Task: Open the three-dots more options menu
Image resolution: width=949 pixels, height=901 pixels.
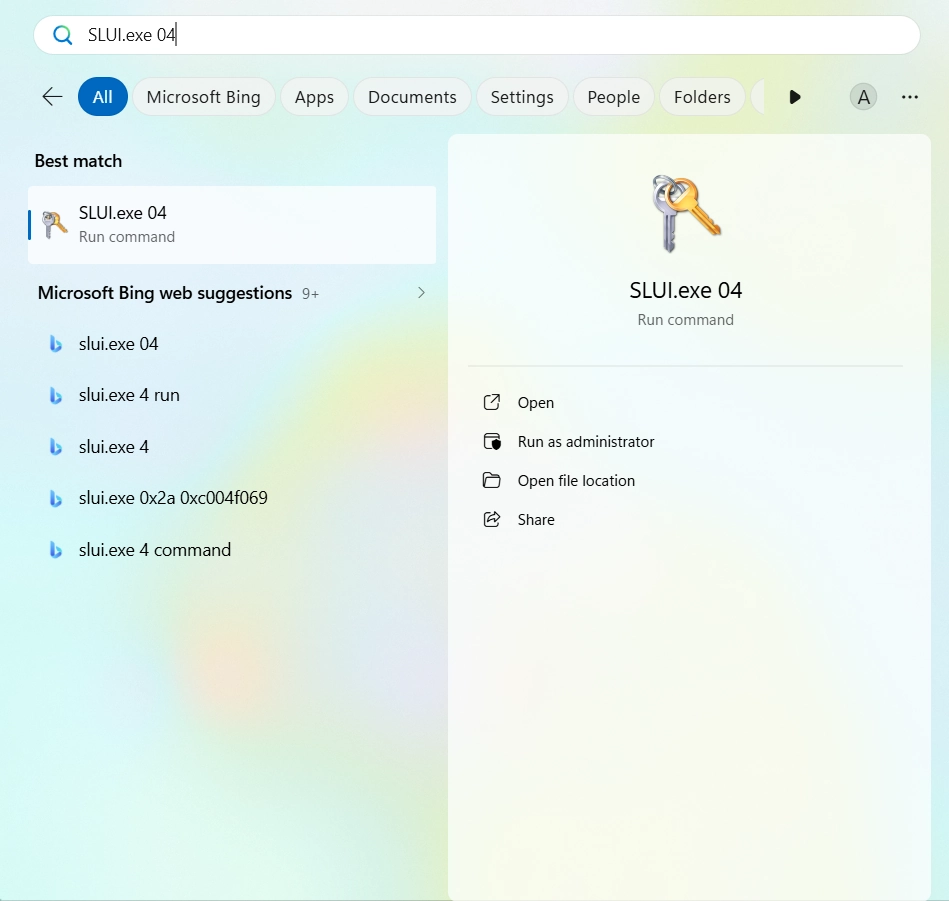Action: pyautogui.click(x=909, y=97)
